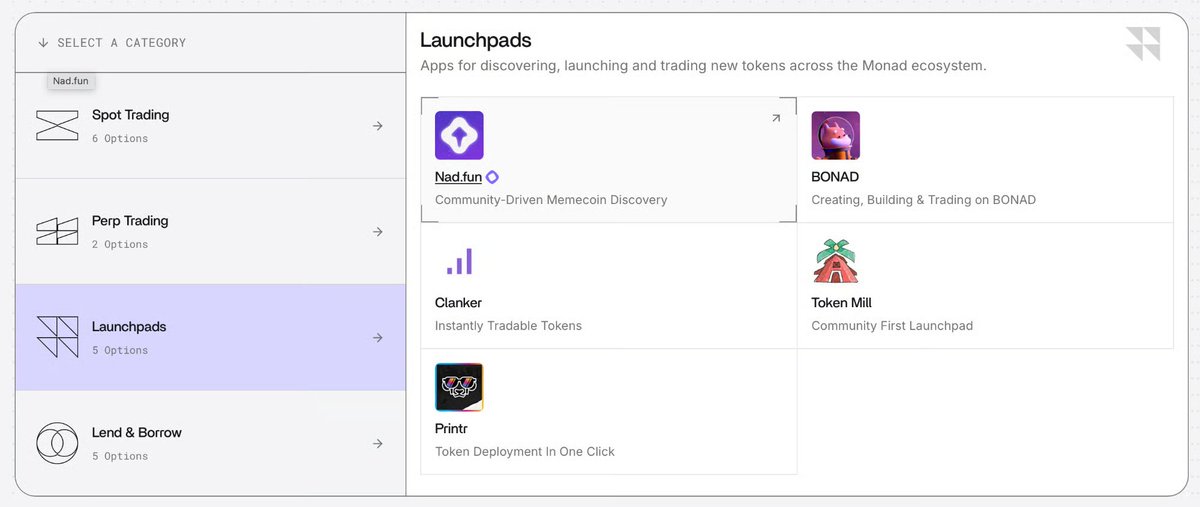Screen dimensions: 1200x507
Task: Click 'Token Deployment In One Click' text
Action: click(525, 452)
